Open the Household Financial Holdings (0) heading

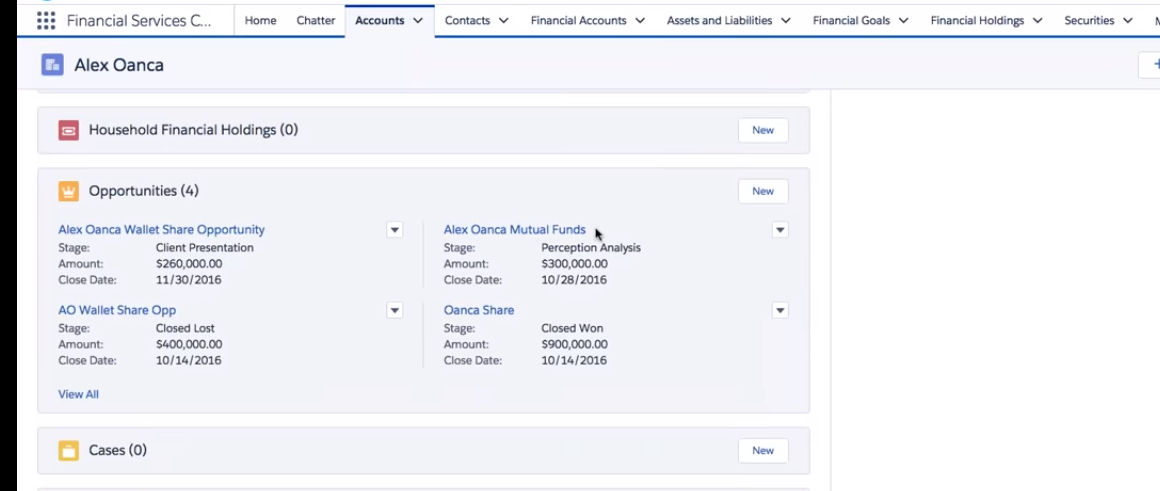click(x=193, y=130)
